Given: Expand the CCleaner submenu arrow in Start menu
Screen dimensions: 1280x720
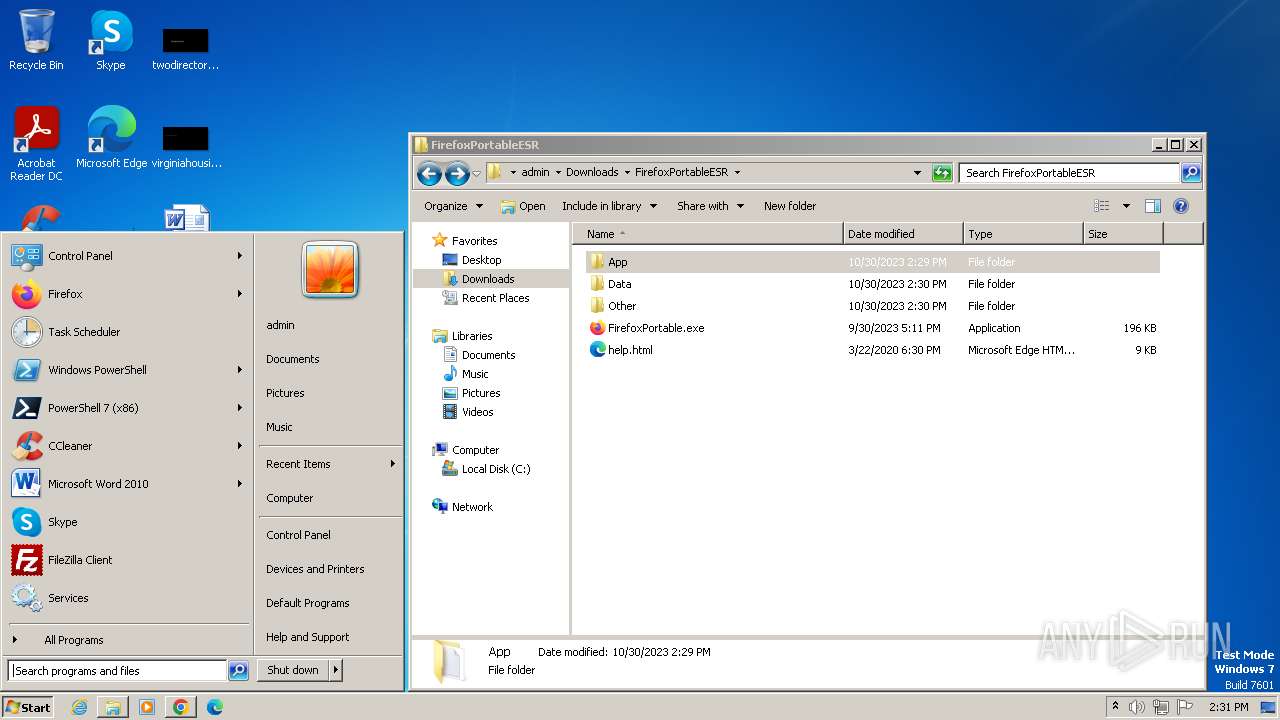Looking at the screenshot, I should click(x=240, y=446).
